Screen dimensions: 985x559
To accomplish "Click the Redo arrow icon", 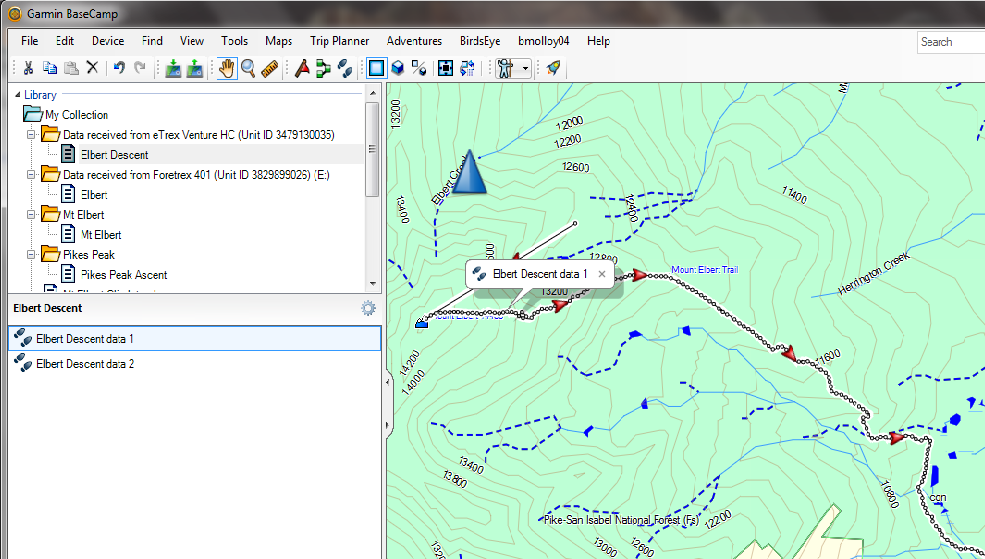I will coord(140,68).
